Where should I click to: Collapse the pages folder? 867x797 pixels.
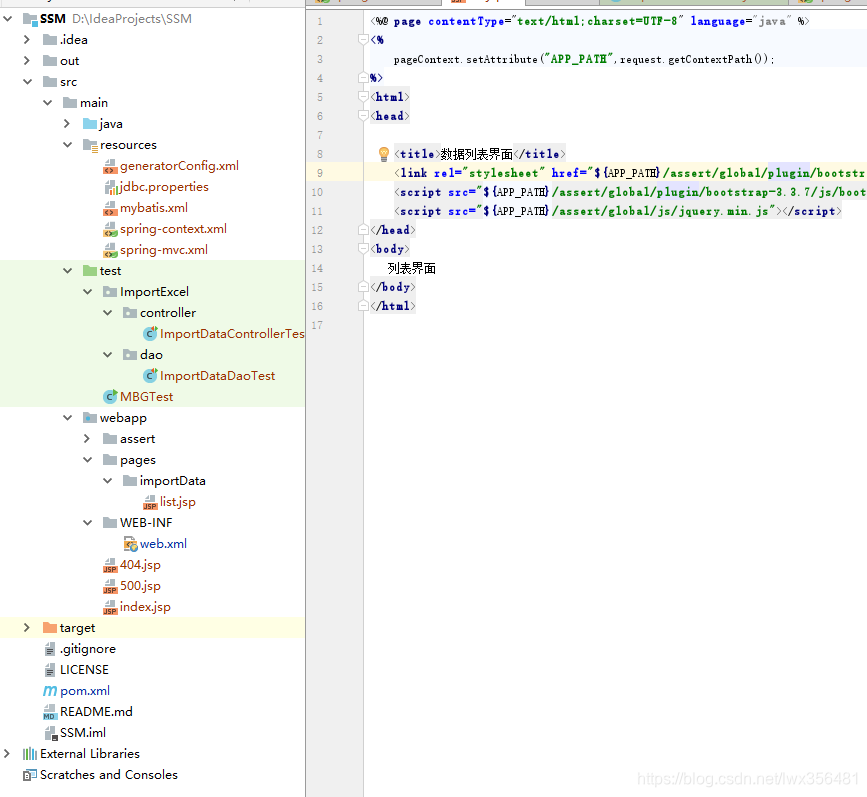(87, 460)
